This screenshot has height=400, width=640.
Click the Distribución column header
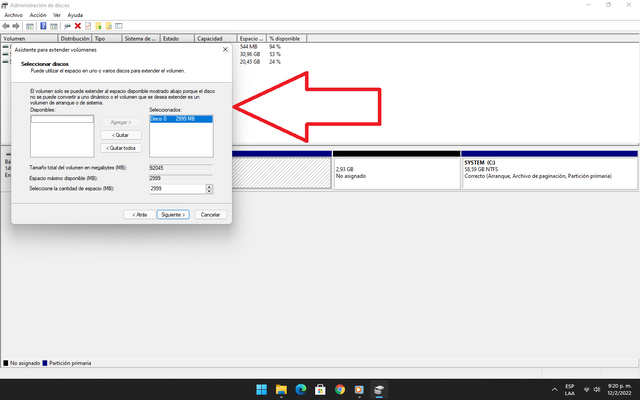(75, 38)
